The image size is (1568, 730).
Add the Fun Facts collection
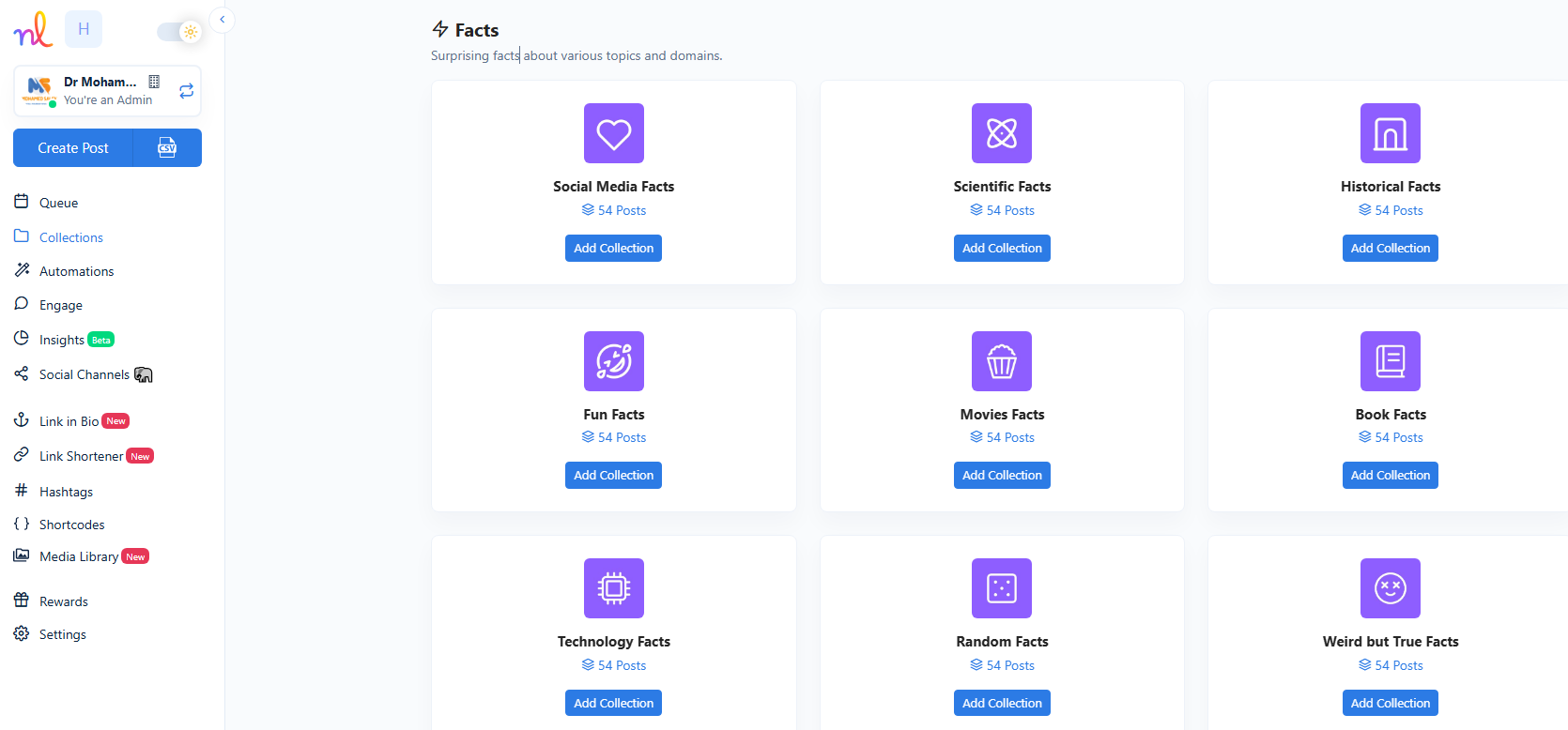(x=613, y=475)
